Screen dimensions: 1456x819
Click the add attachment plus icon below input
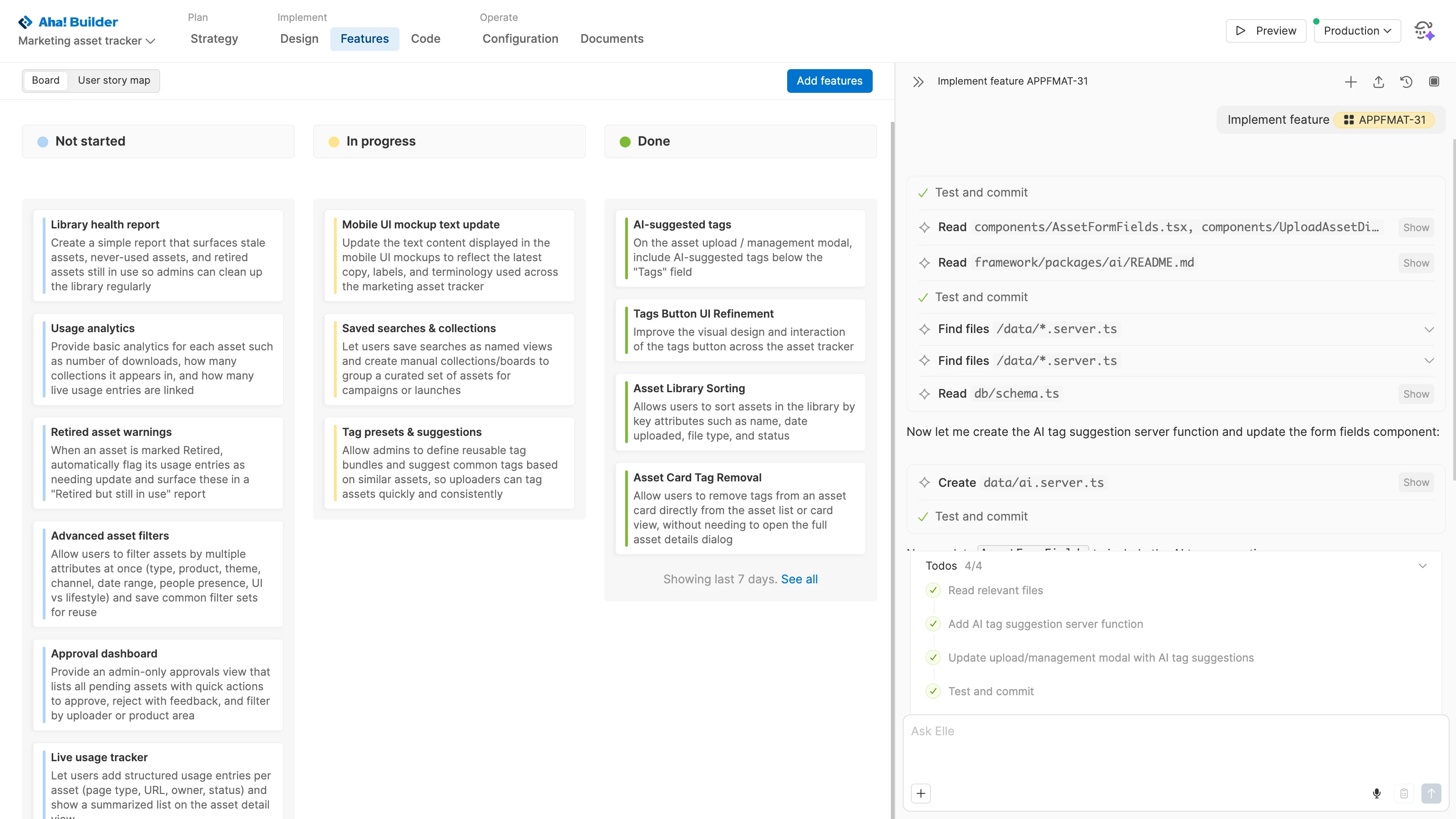click(921, 793)
